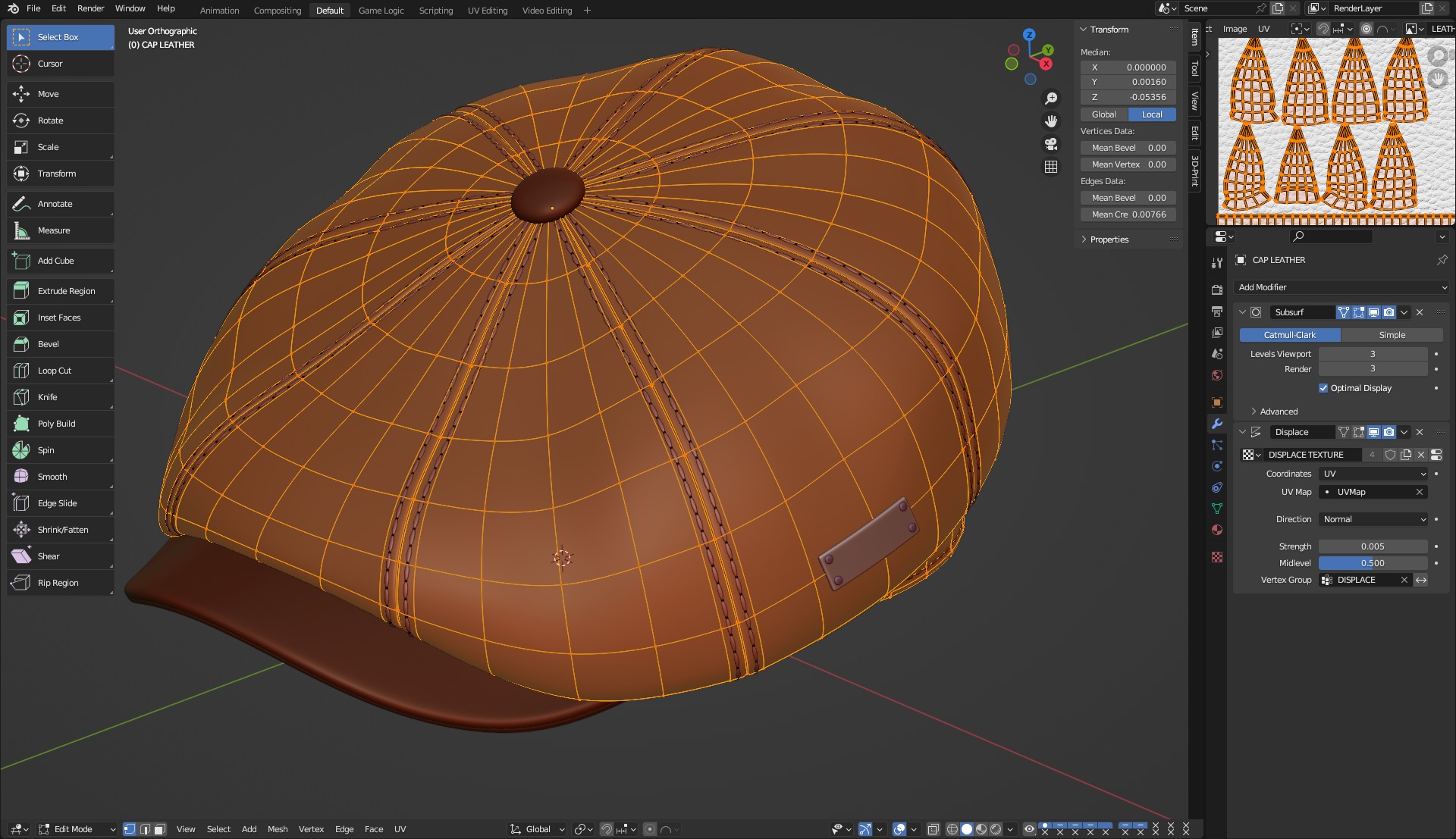Open the World properties tab icon
The height and width of the screenshot is (839, 1456).
1217,375
